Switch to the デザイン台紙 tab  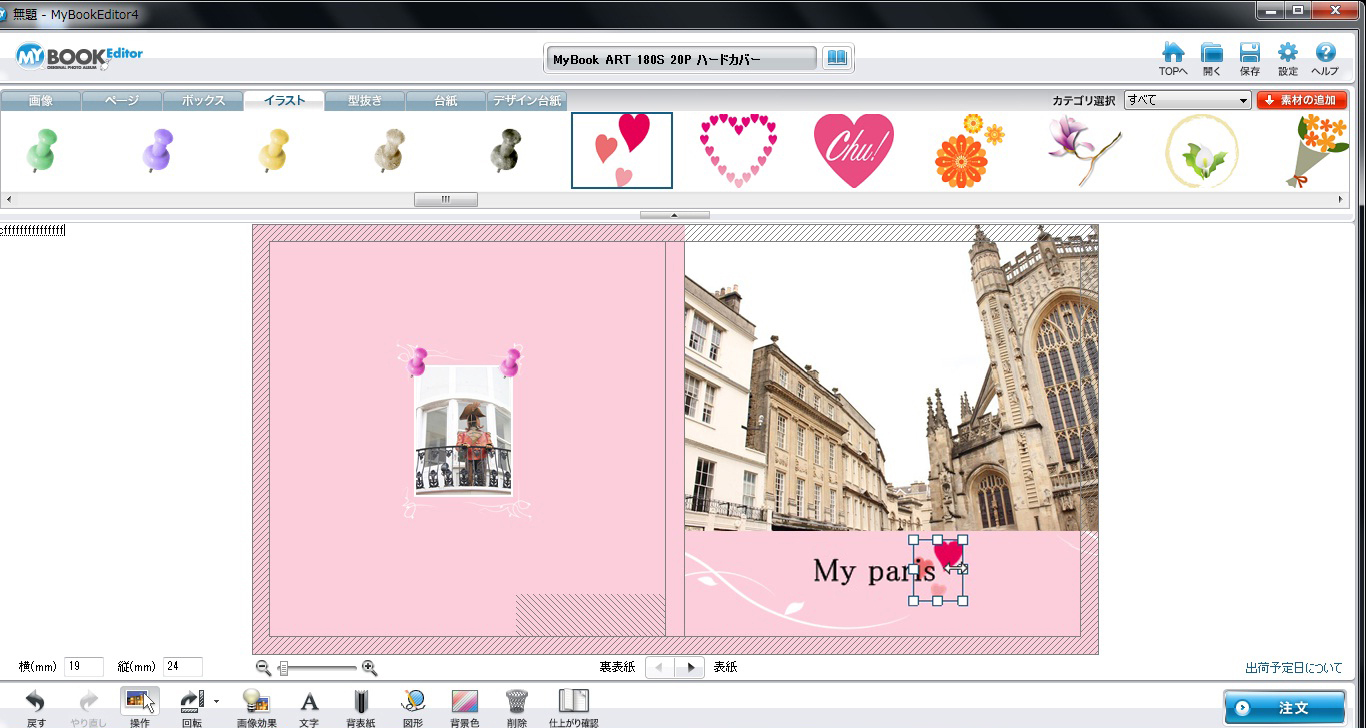click(527, 100)
